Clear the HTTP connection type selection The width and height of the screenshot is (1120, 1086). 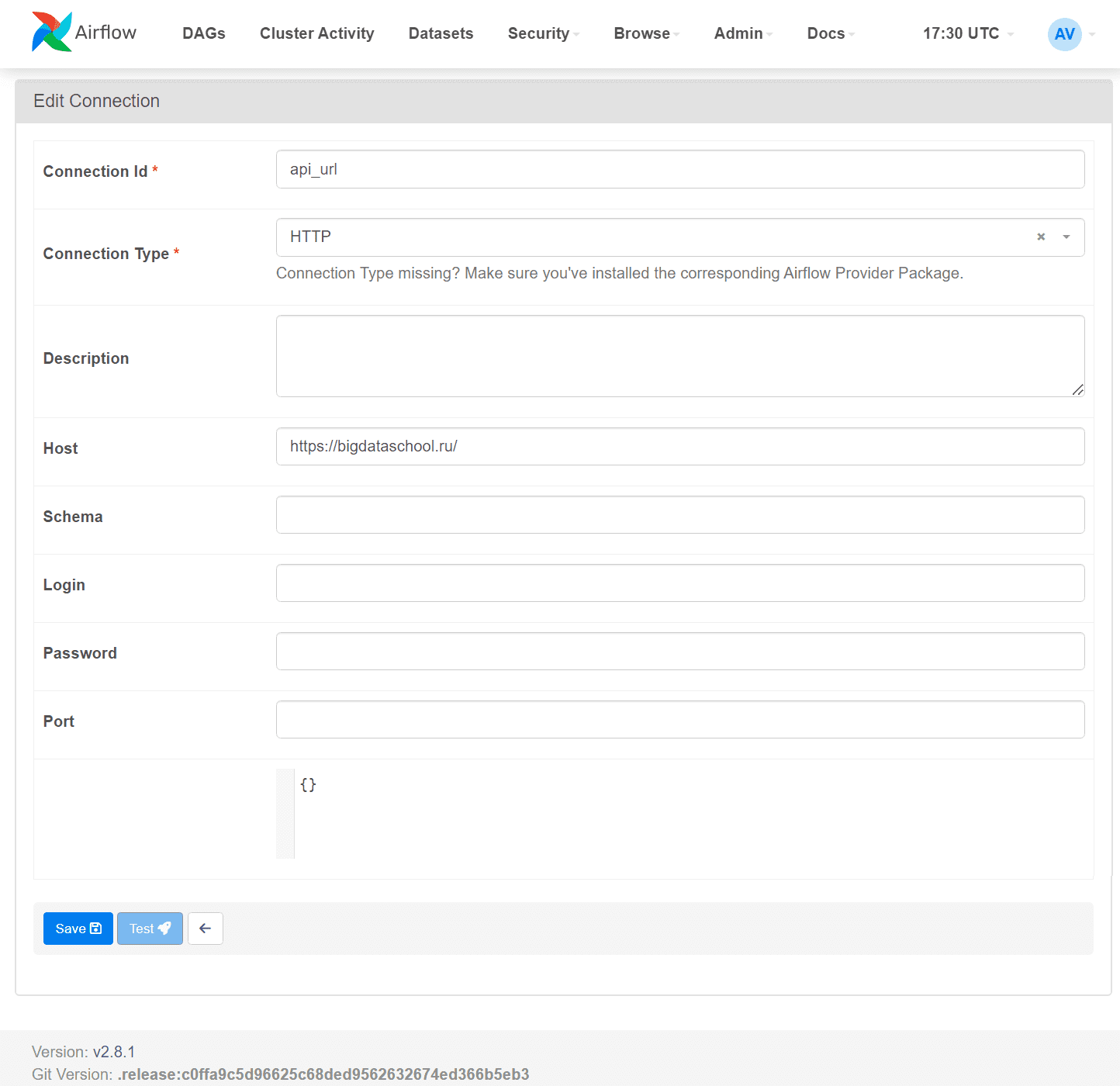[x=1041, y=237]
